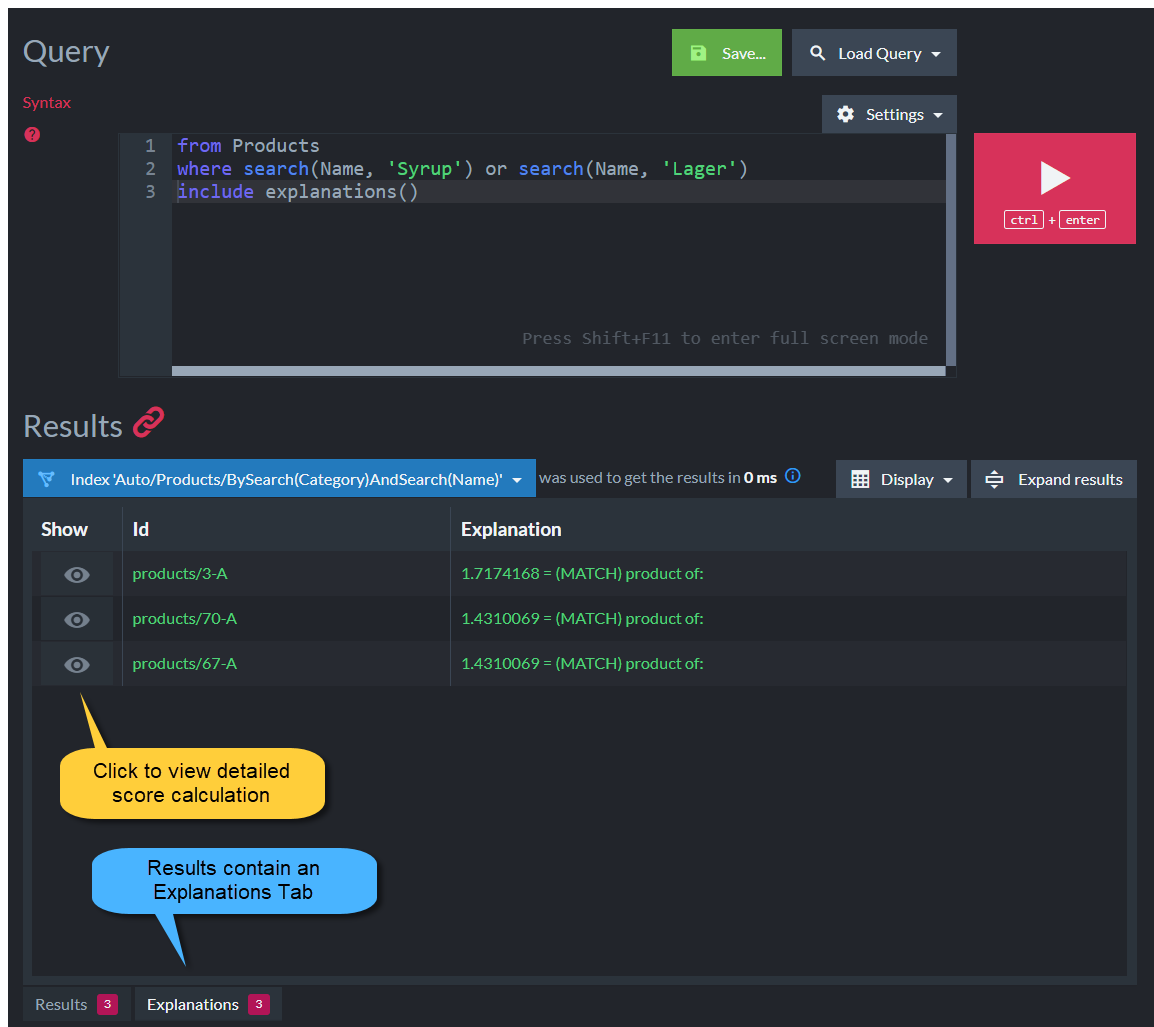Open products/3-A document link
Image resolution: width=1154 pixels, height=1027 pixels.
click(180, 574)
